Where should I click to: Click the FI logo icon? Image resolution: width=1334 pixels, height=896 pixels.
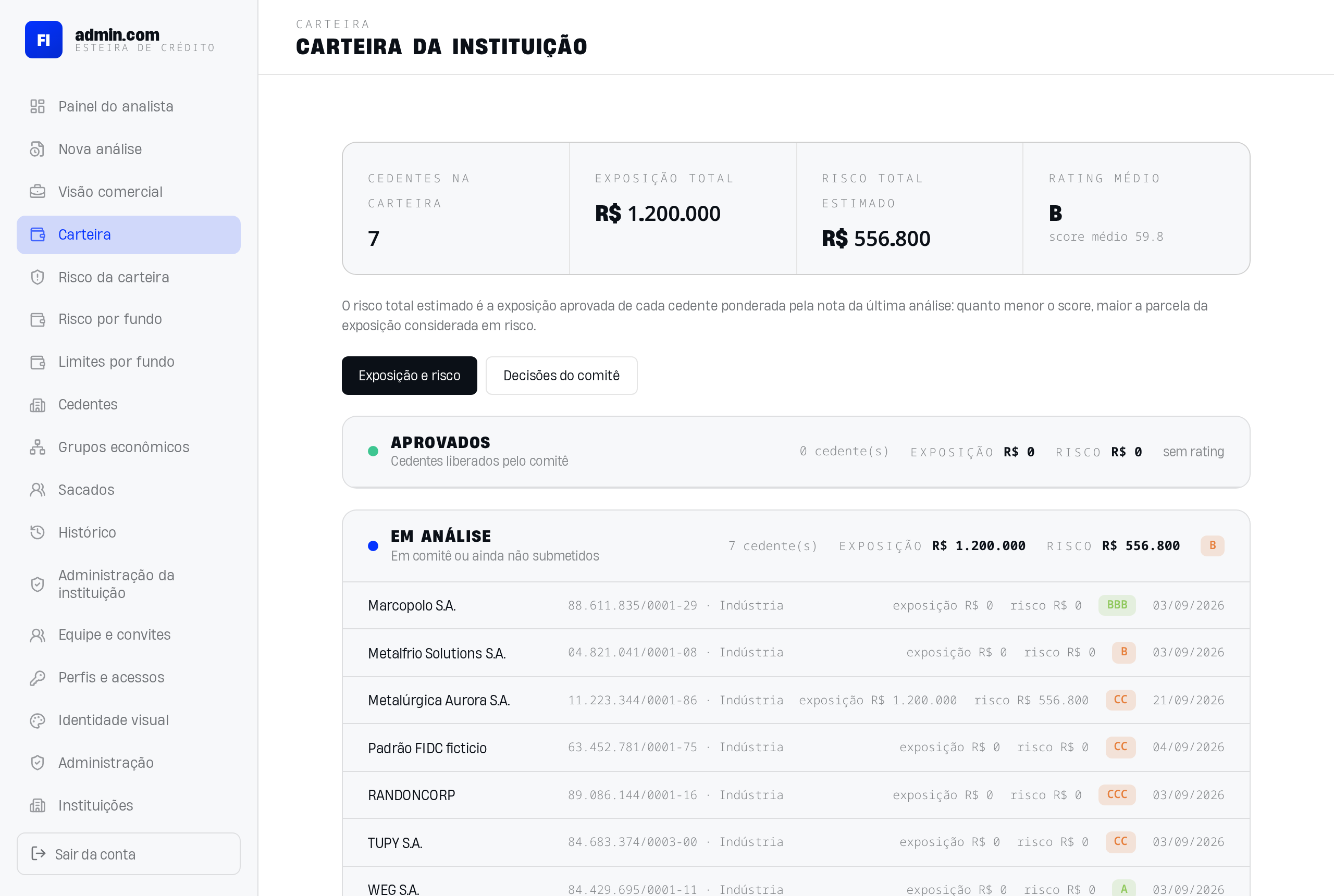[43, 40]
